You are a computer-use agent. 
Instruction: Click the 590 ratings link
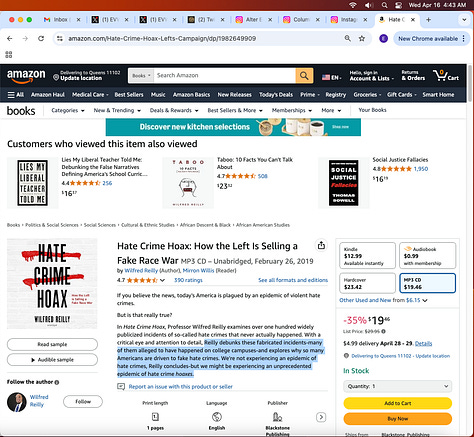pyautogui.click(x=188, y=280)
